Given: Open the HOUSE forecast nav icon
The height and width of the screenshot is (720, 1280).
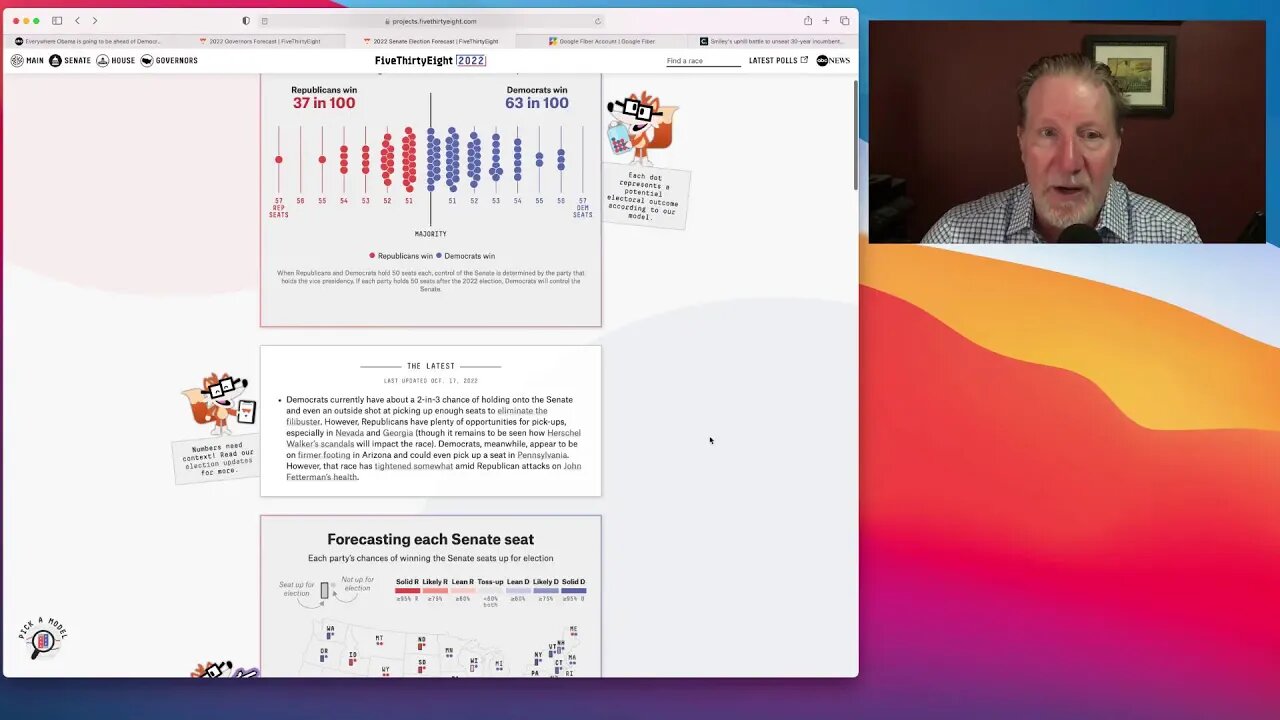Looking at the screenshot, I should 102,60.
